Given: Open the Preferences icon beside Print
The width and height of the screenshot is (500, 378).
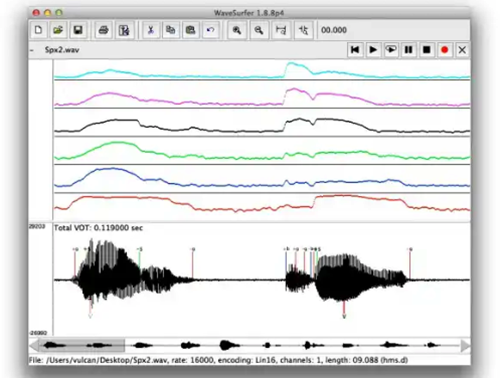Looking at the screenshot, I should click(x=124, y=30).
